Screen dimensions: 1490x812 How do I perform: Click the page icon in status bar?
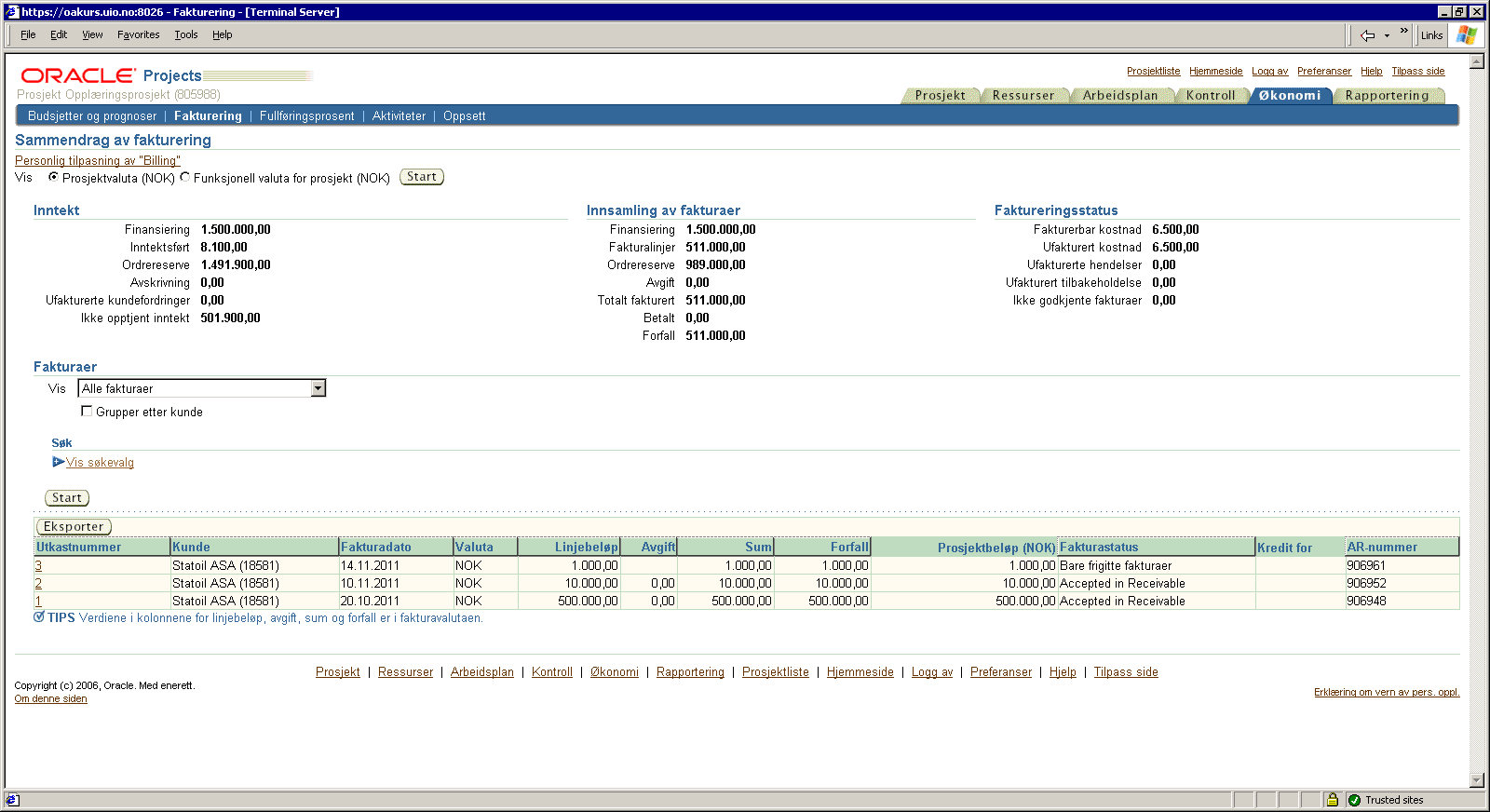[x=12, y=800]
